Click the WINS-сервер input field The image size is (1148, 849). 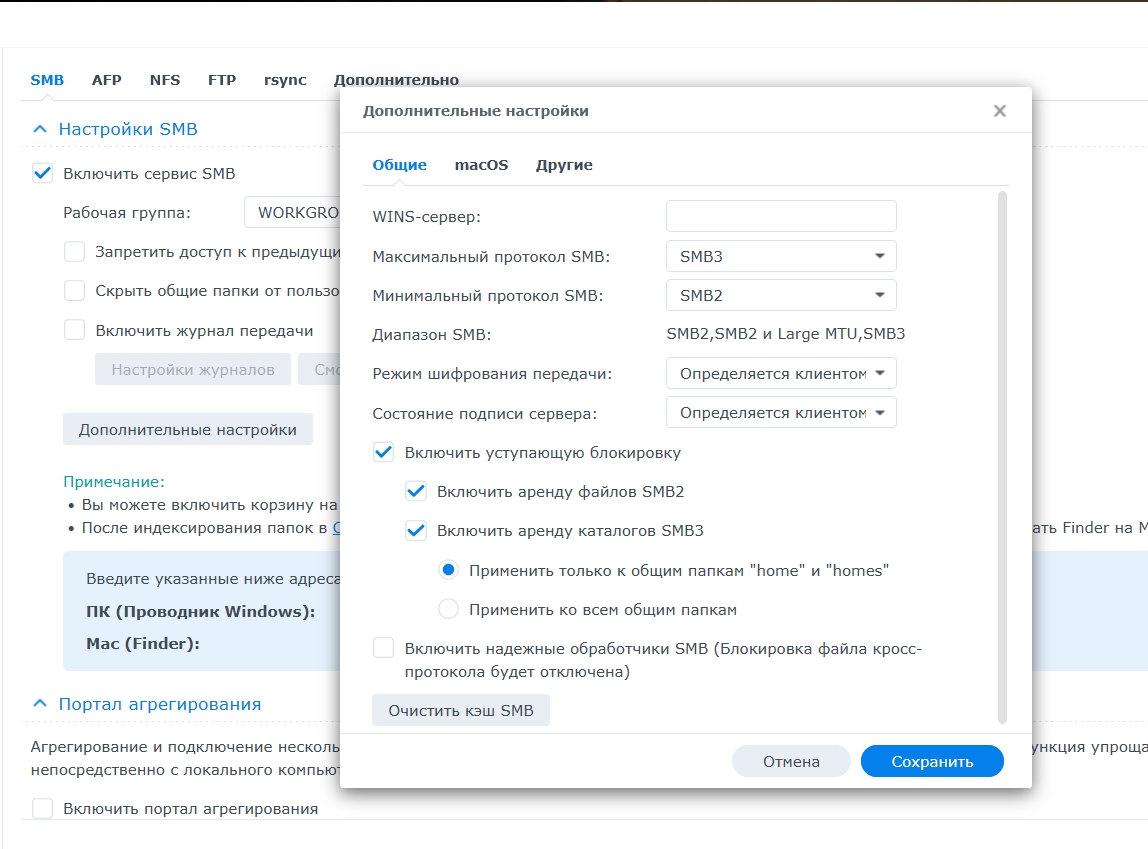[781, 216]
